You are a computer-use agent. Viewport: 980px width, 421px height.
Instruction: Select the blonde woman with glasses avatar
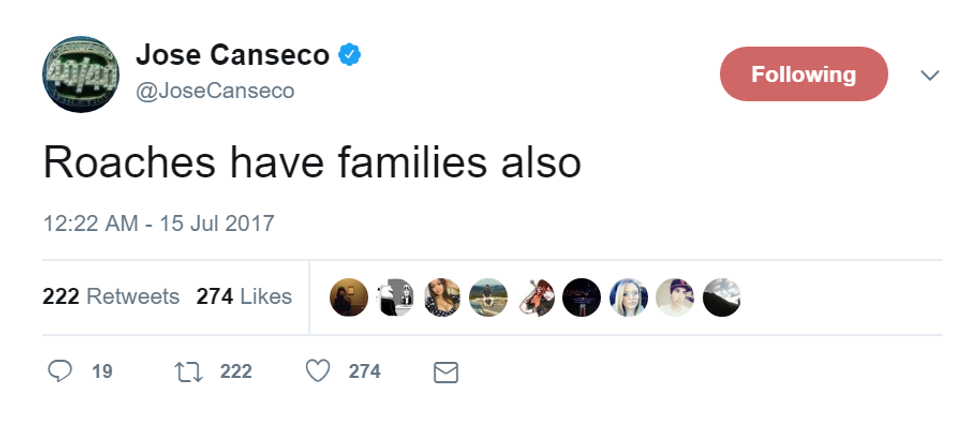coord(628,297)
